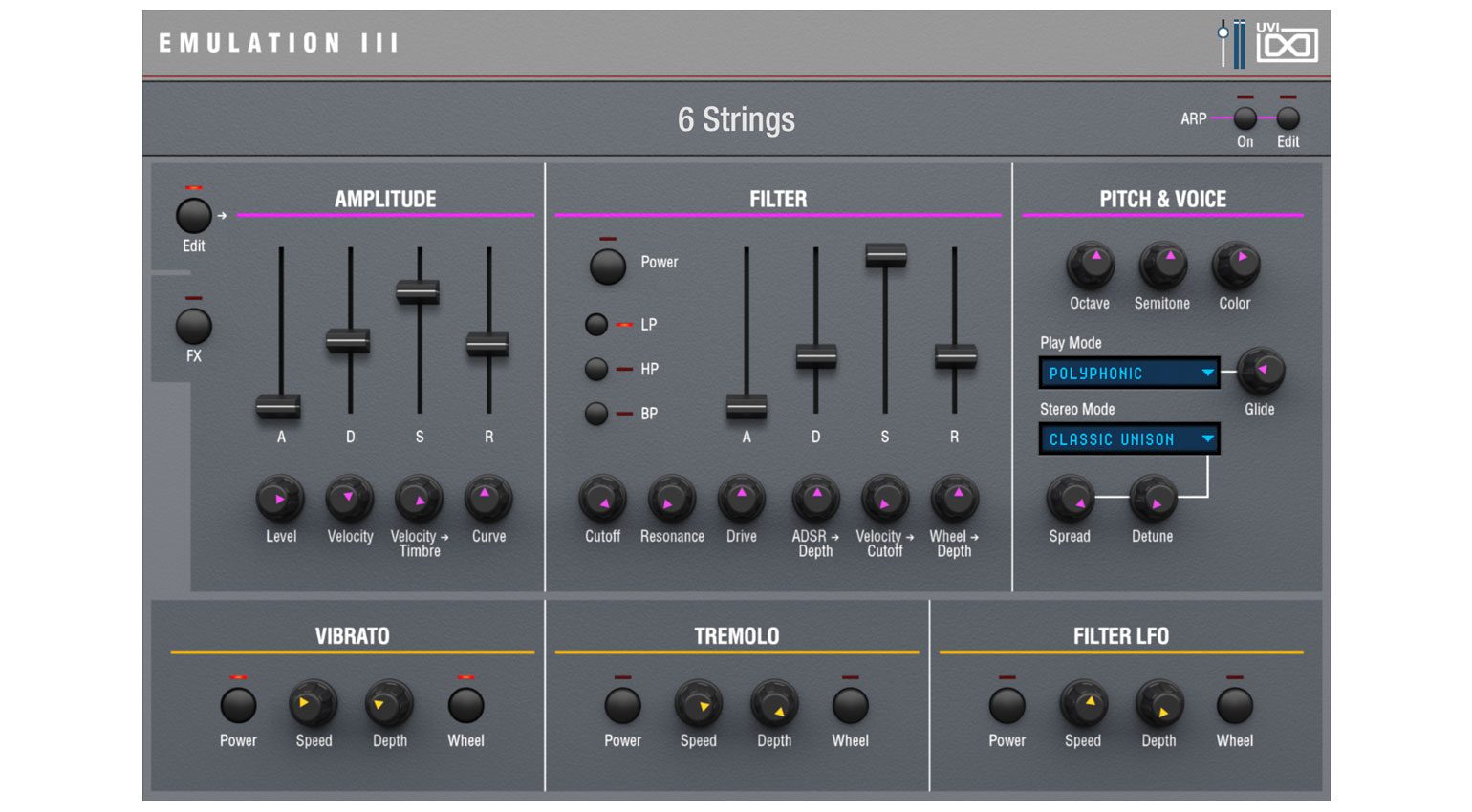The width and height of the screenshot is (1472, 812).
Task: Click the Filter LFO Depth knob
Action: point(1159,704)
